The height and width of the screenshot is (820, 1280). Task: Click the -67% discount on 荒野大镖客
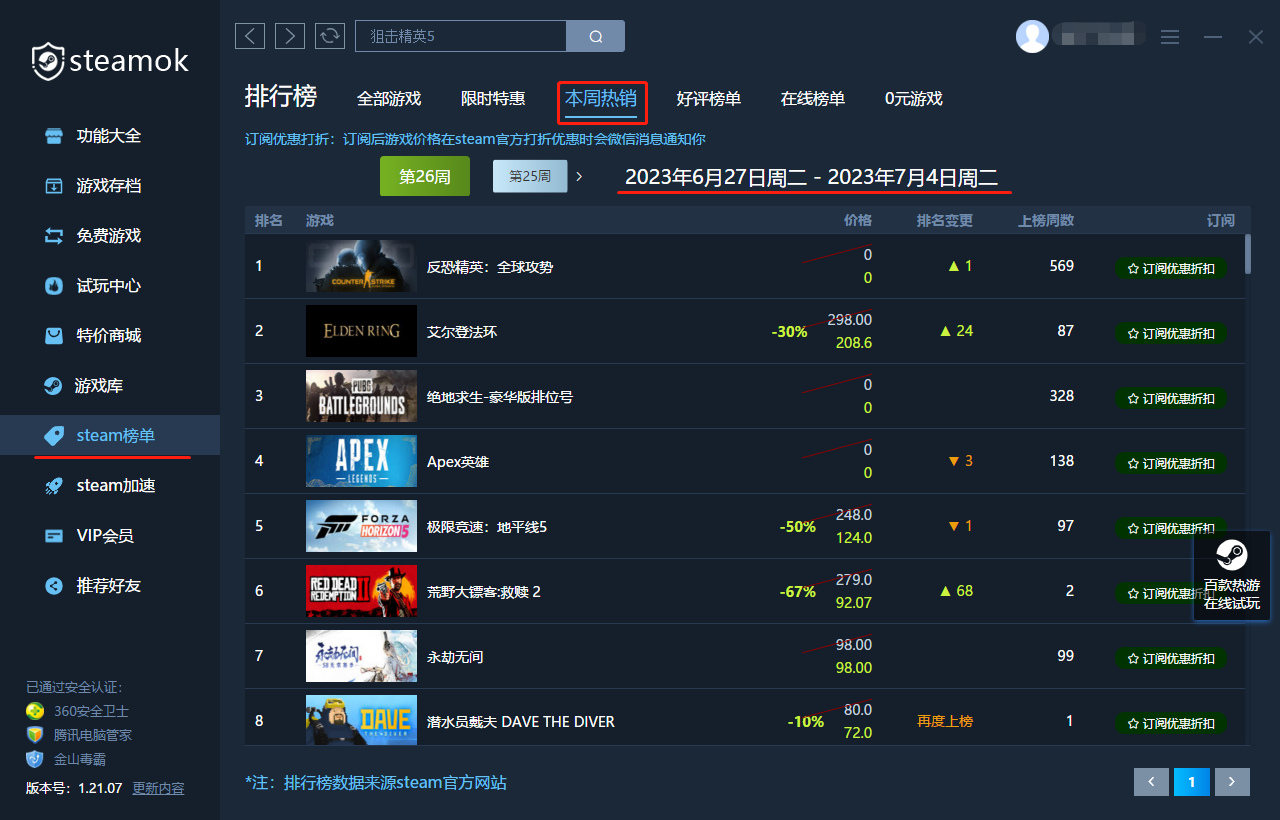pos(798,592)
